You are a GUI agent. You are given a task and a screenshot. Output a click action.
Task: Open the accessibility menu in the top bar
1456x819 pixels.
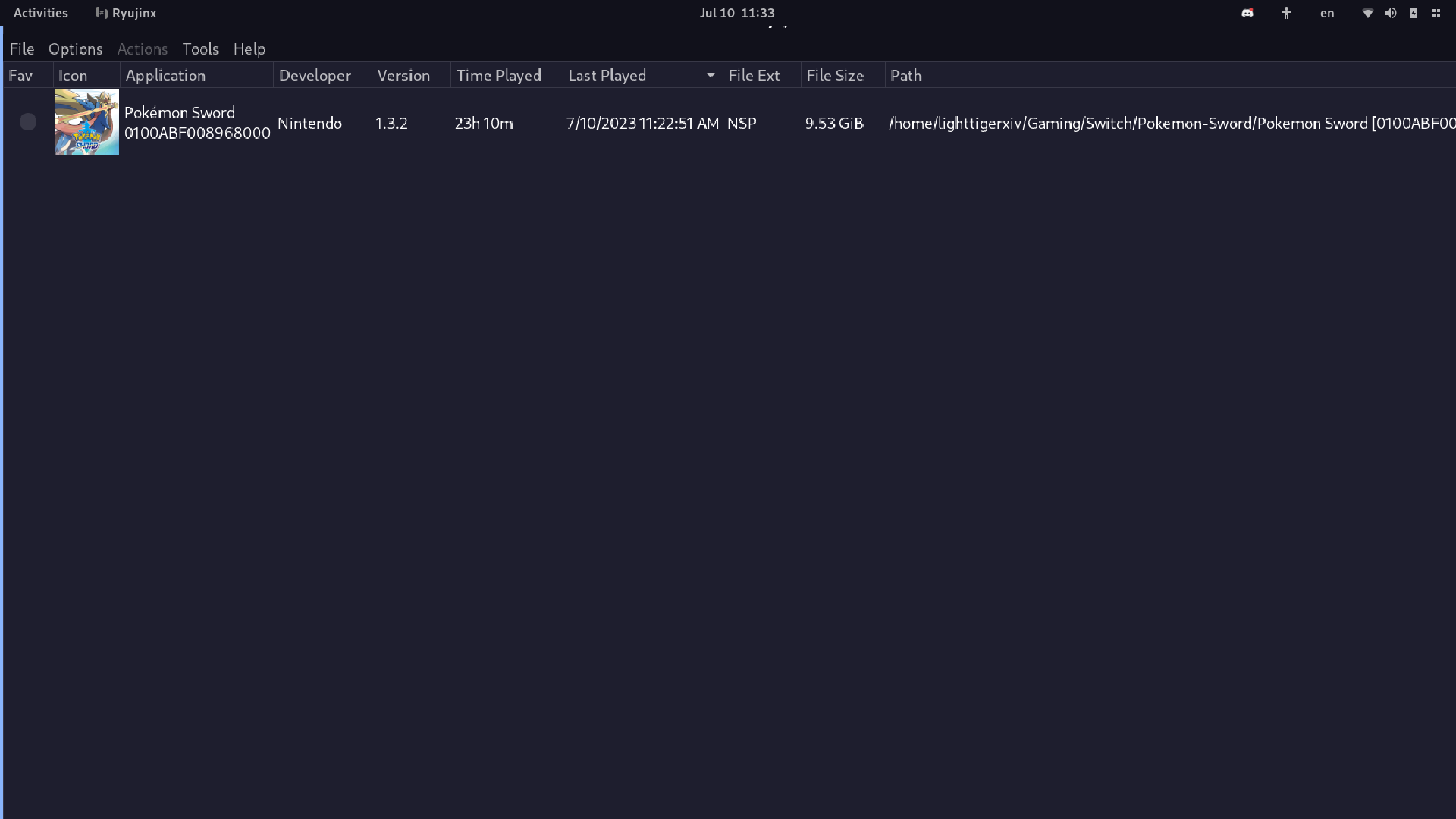(x=1287, y=13)
